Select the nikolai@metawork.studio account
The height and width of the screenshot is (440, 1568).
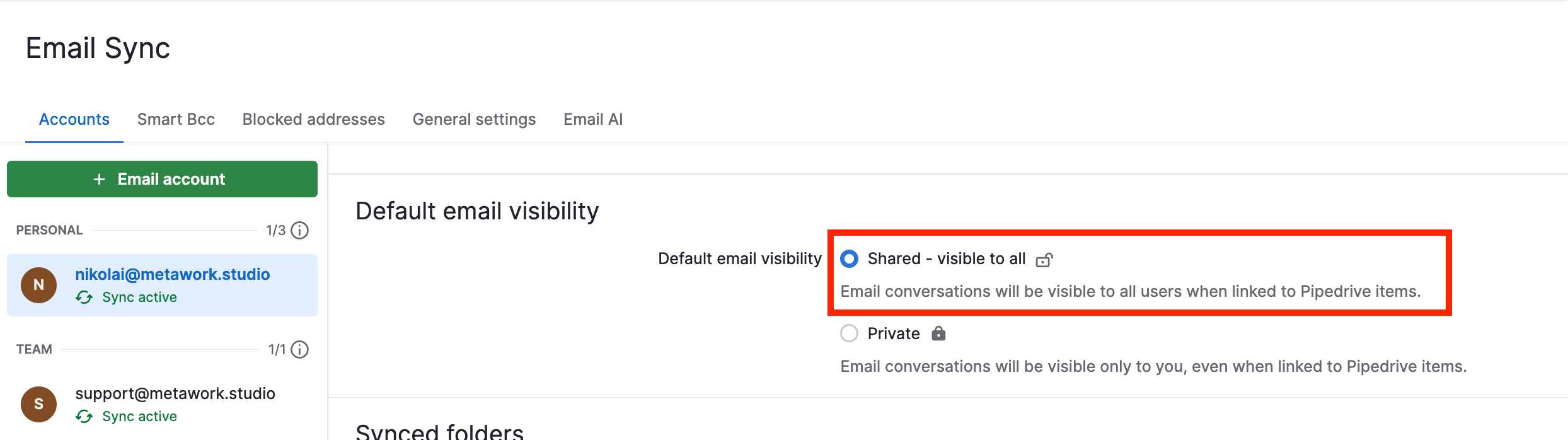click(x=172, y=275)
